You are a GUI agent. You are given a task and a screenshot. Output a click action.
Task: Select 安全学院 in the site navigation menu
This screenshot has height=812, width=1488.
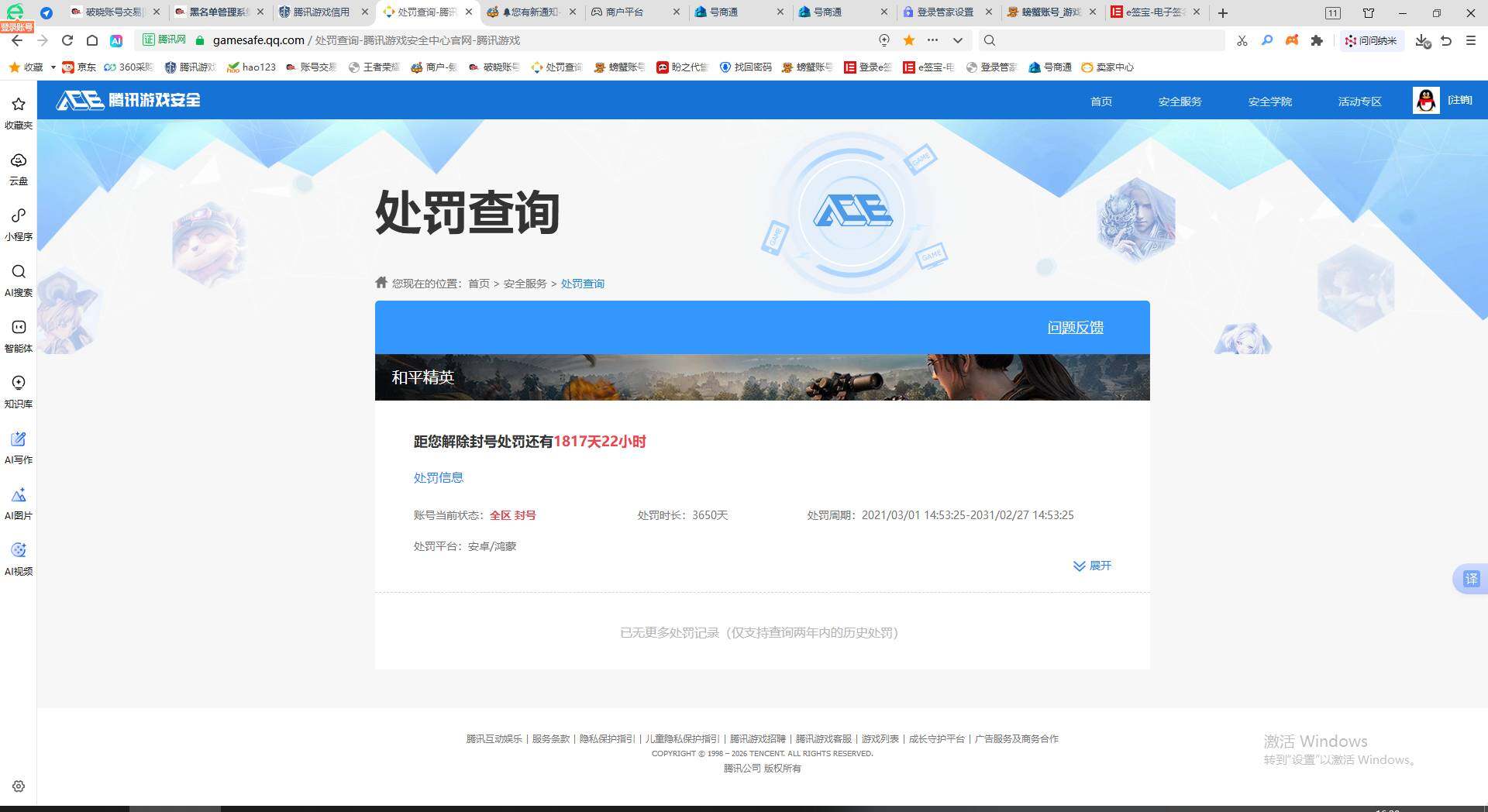1269,101
